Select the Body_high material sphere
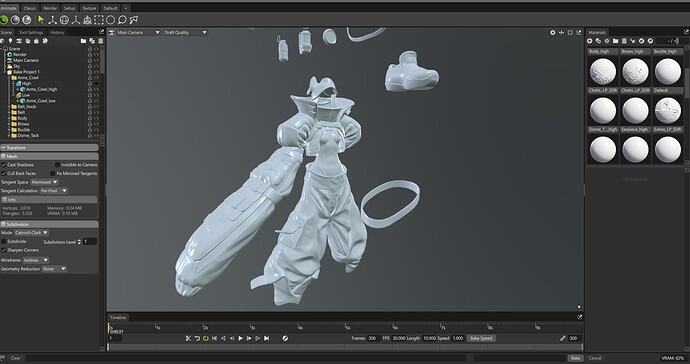This screenshot has height=364, width=690. click(x=602, y=71)
